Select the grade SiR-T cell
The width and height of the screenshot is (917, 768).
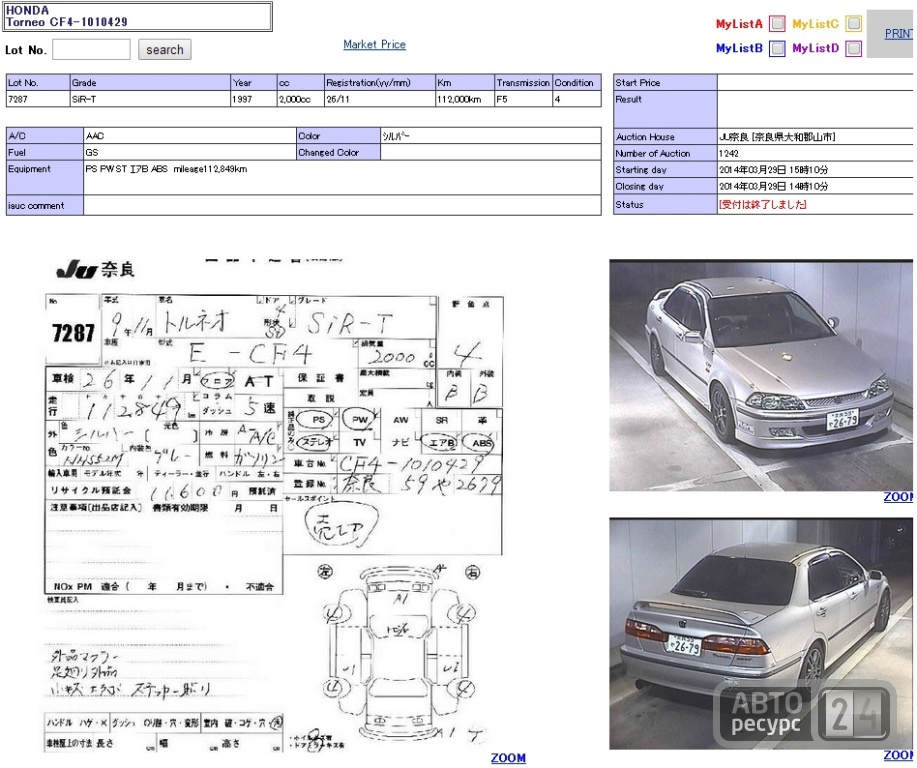tap(150, 99)
